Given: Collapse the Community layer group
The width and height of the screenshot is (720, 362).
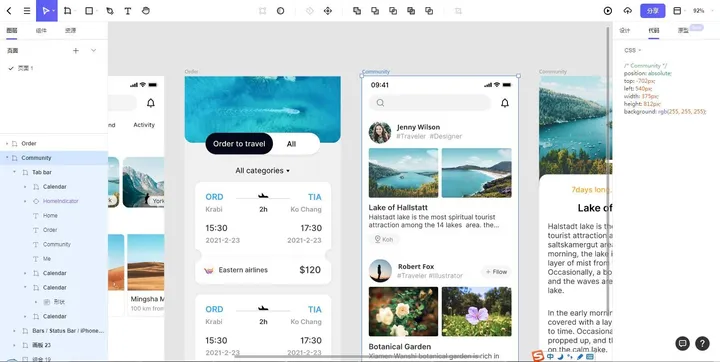Looking at the screenshot, I should (7, 158).
